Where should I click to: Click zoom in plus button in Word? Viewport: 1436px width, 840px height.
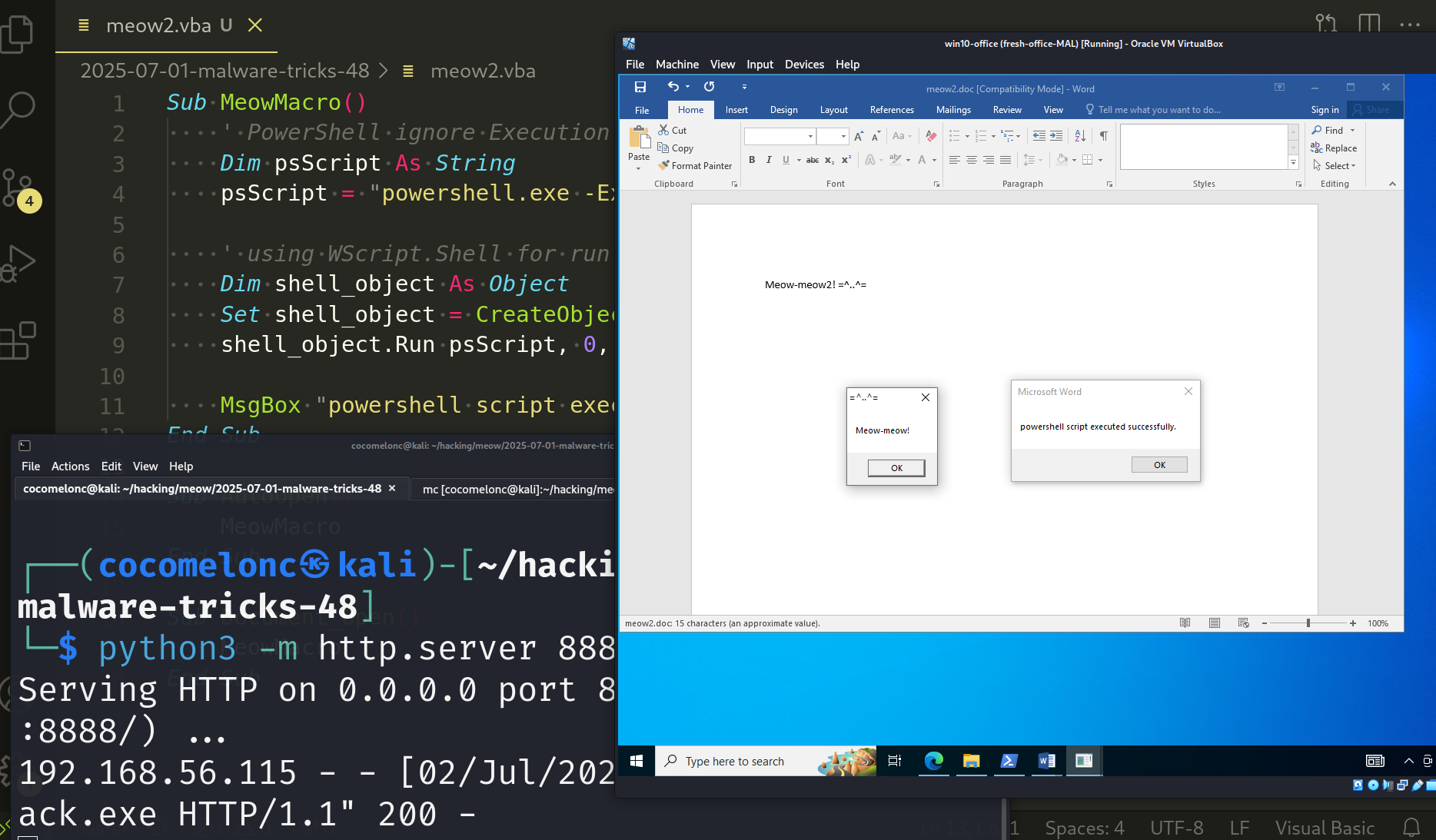point(1352,623)
